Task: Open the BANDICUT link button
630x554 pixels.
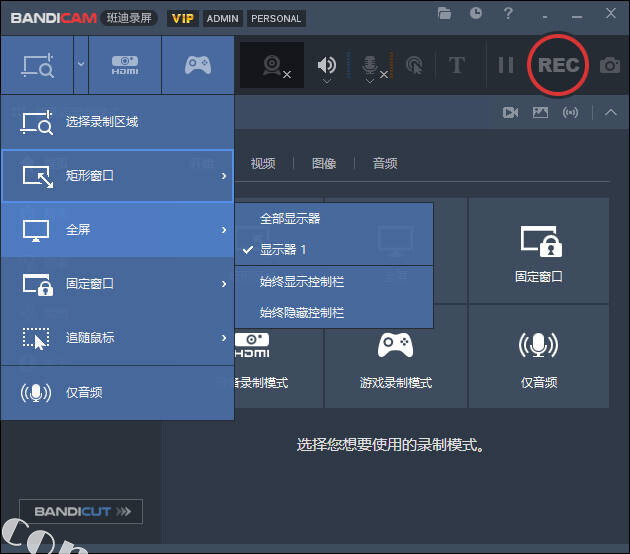Action: coord(81,511)
